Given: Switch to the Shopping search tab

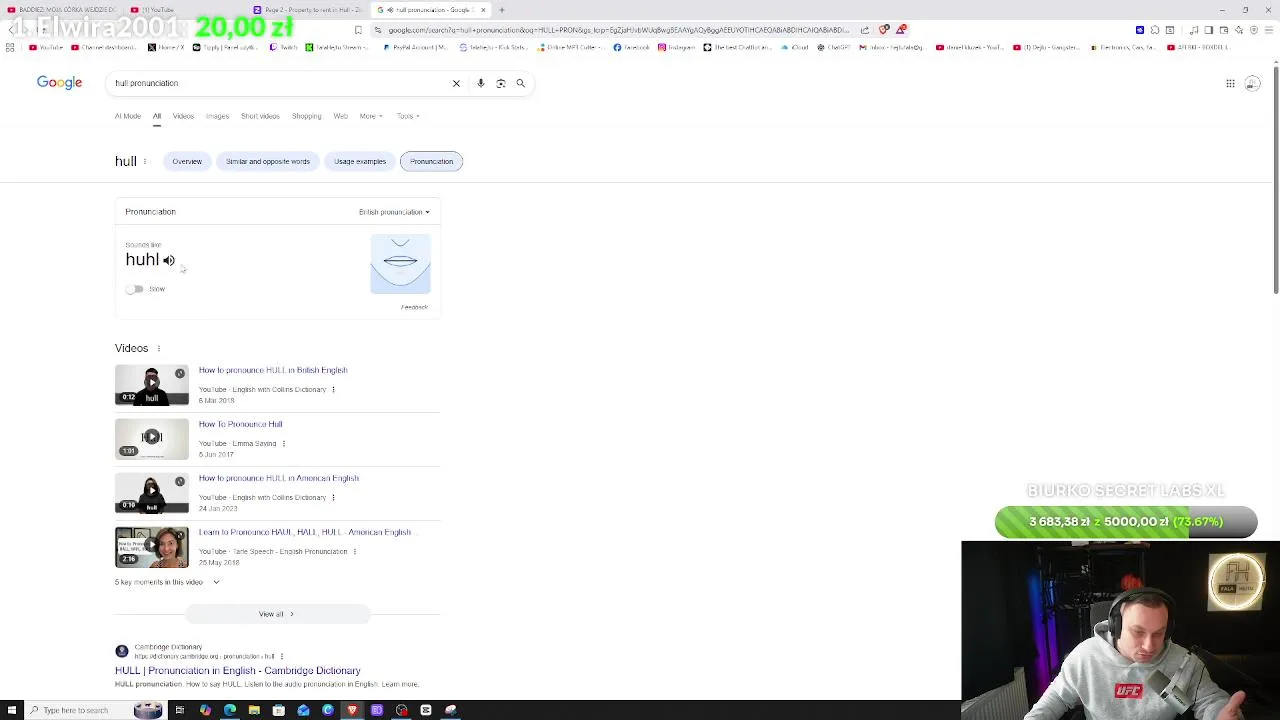Looking at the screenshot, I should [307, 116].
